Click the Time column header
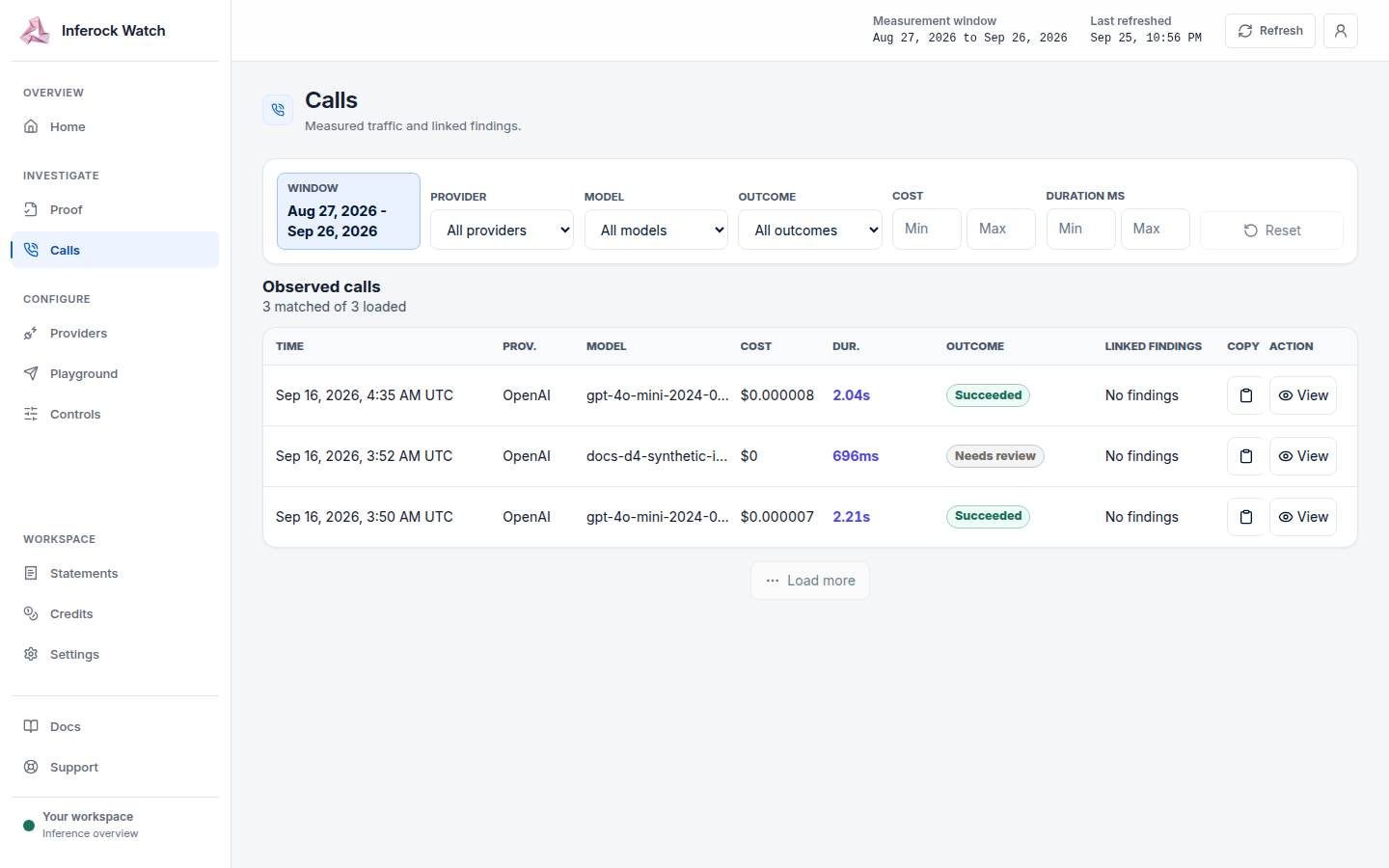The image size is (1389, 868). coord(289,346)
